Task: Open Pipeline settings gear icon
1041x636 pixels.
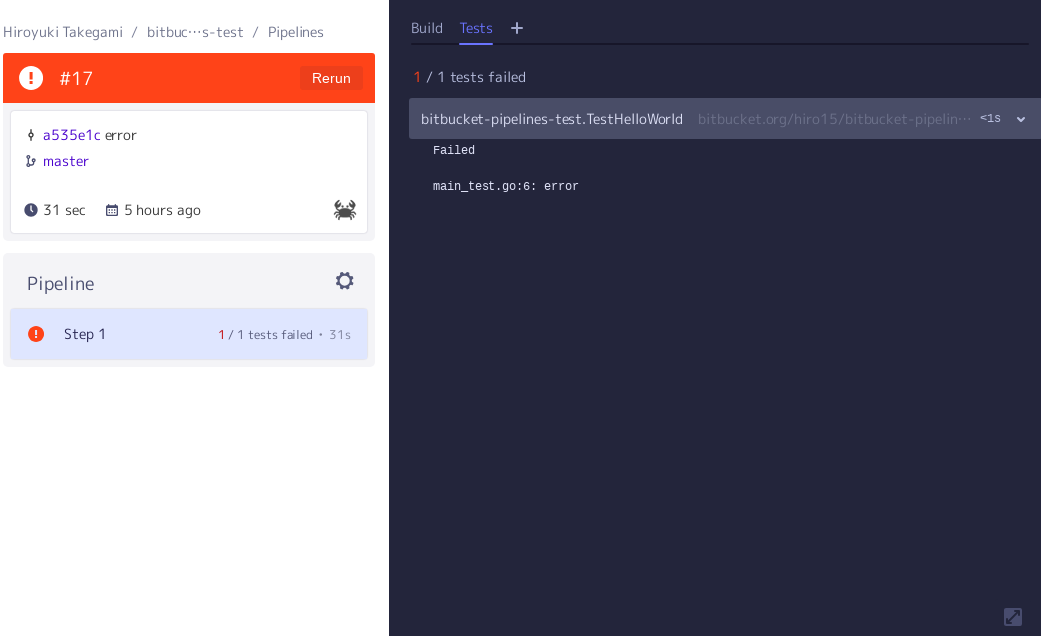Action: (x=345, y=281)
